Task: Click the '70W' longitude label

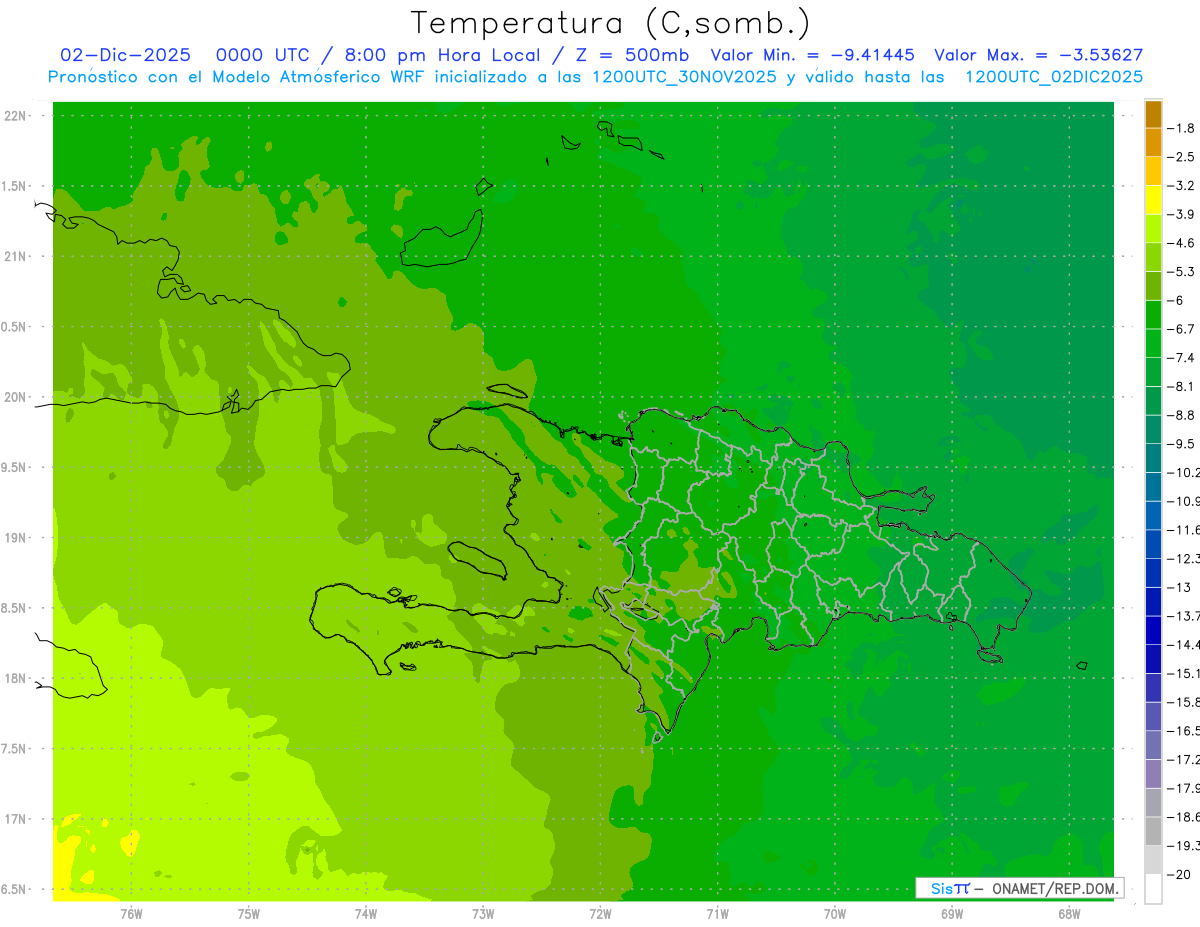Action: 835,913
